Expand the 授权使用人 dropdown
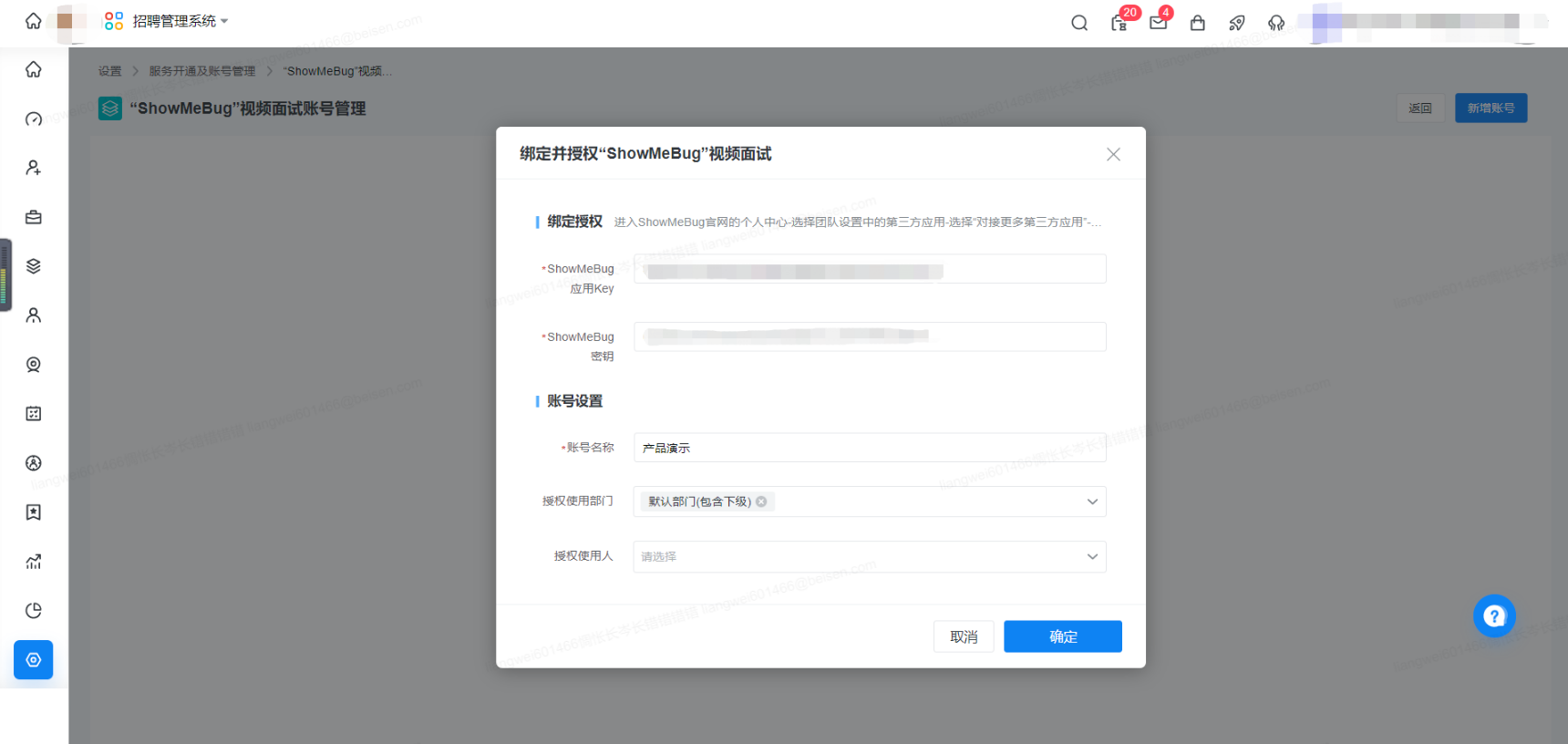 [1092, 556]
